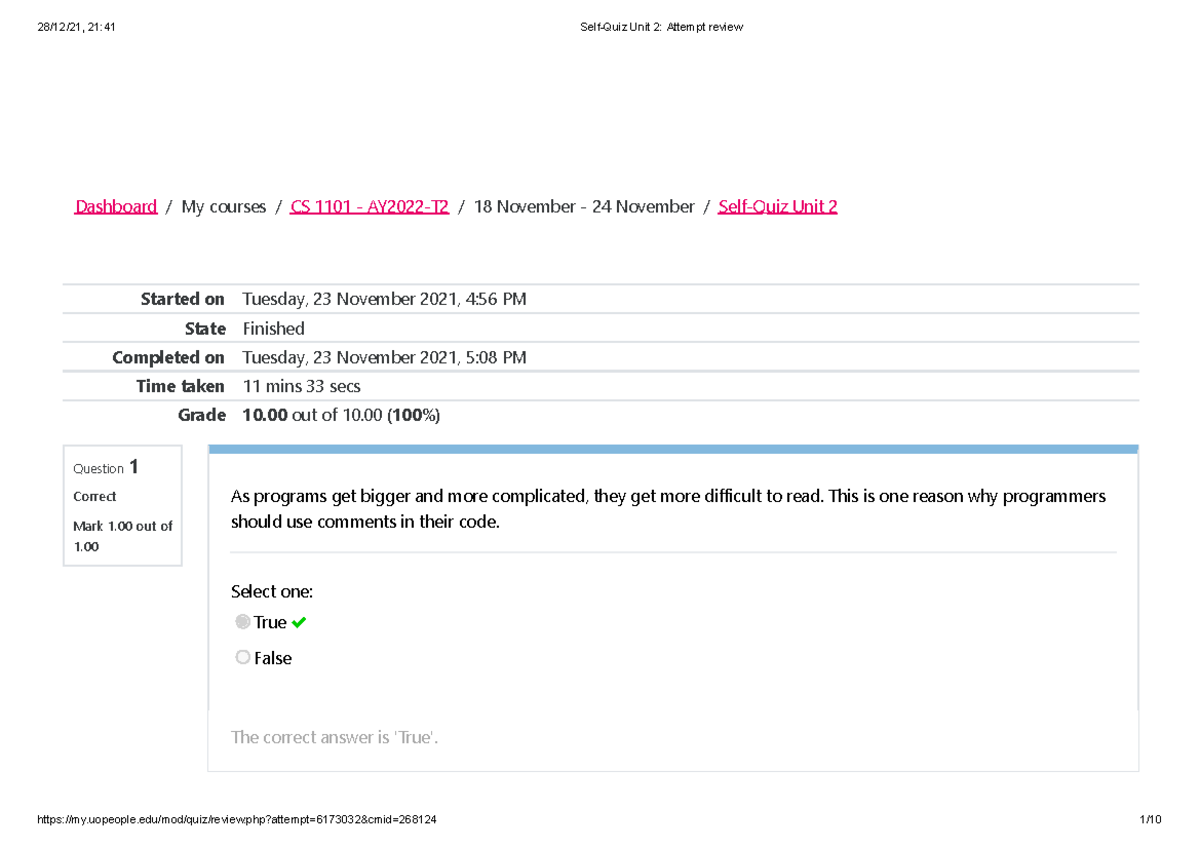
Task: Click the 1/10 page number indicator
Action: (1149, 820)
